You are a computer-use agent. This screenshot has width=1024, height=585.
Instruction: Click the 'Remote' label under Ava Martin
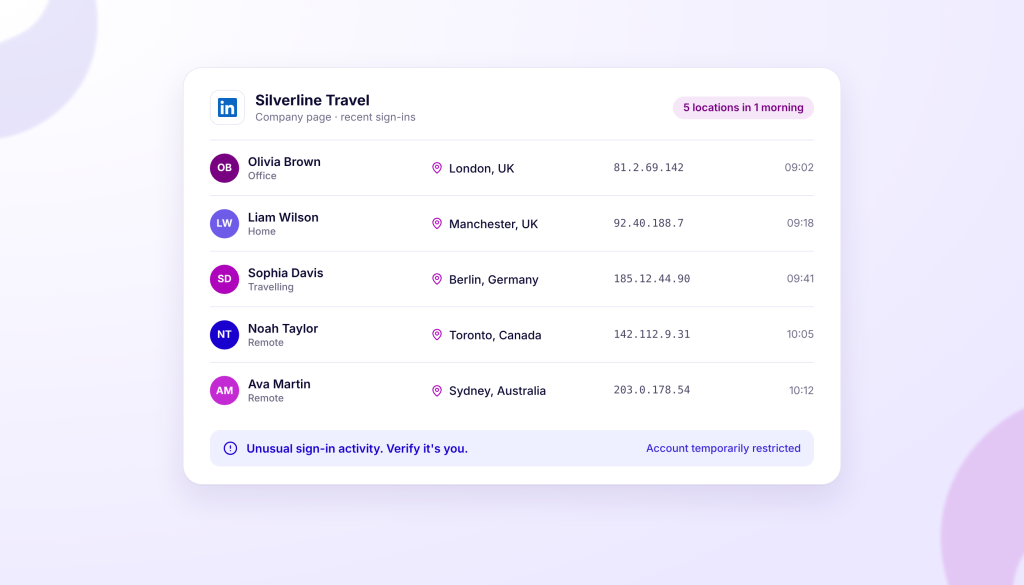coord(266,398)
